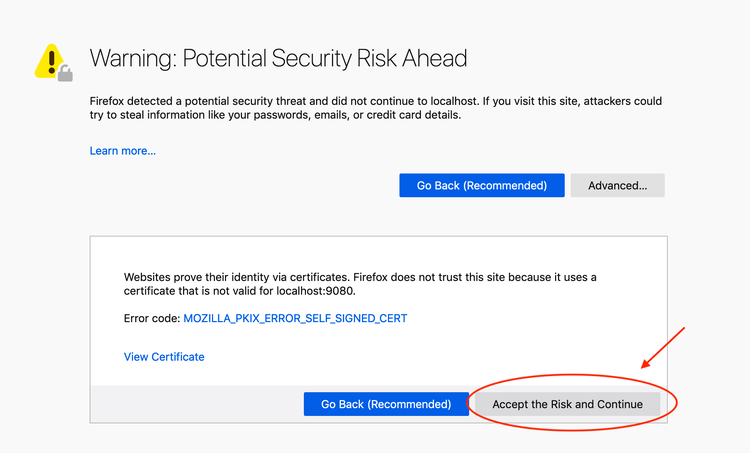The height and width of the screenshot is (453, 750).
Task: Click Accept the Risk and Continue
Action: (x=567, y=404)
